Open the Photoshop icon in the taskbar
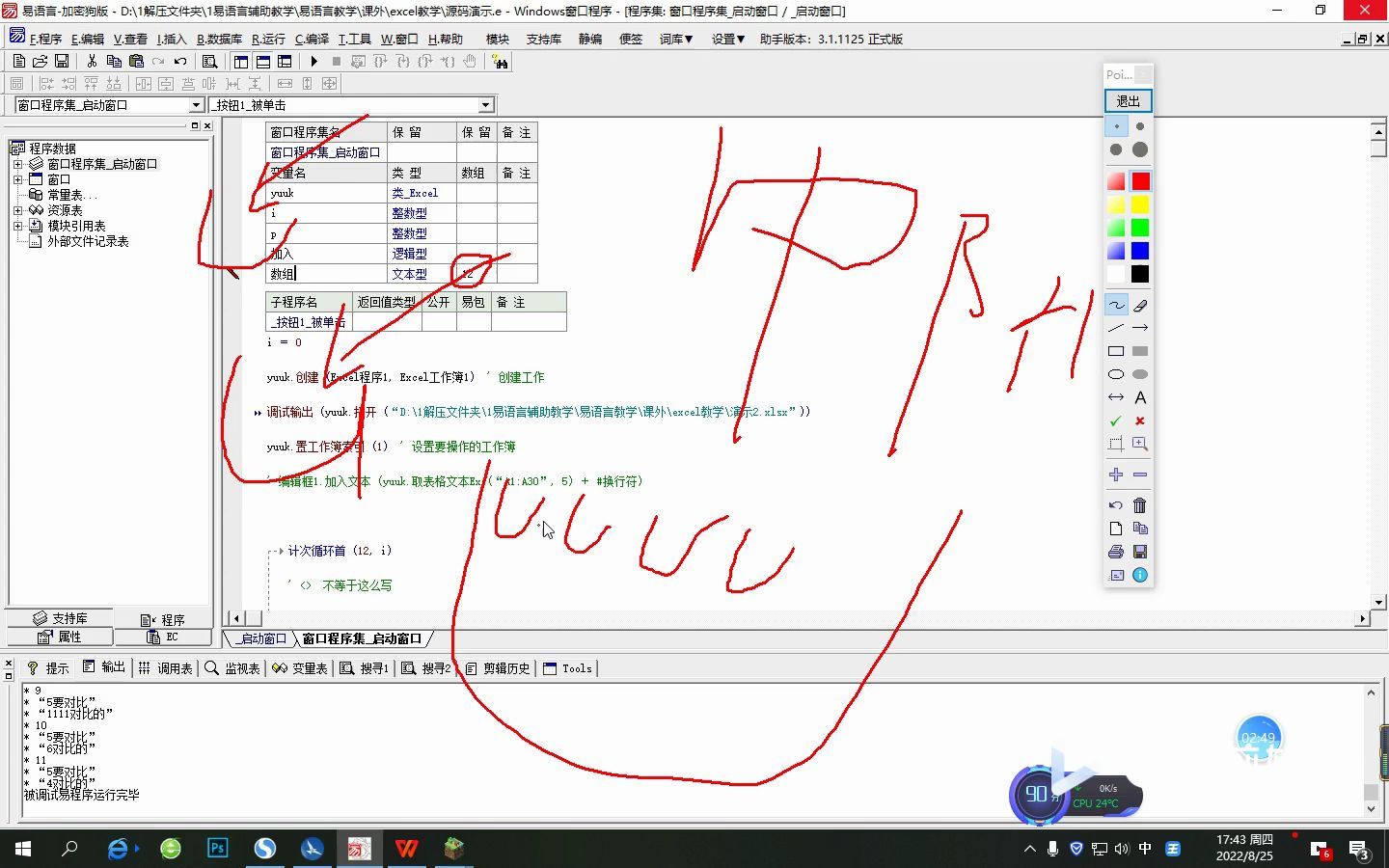The image size is (1389, 868). pos(217,848)
